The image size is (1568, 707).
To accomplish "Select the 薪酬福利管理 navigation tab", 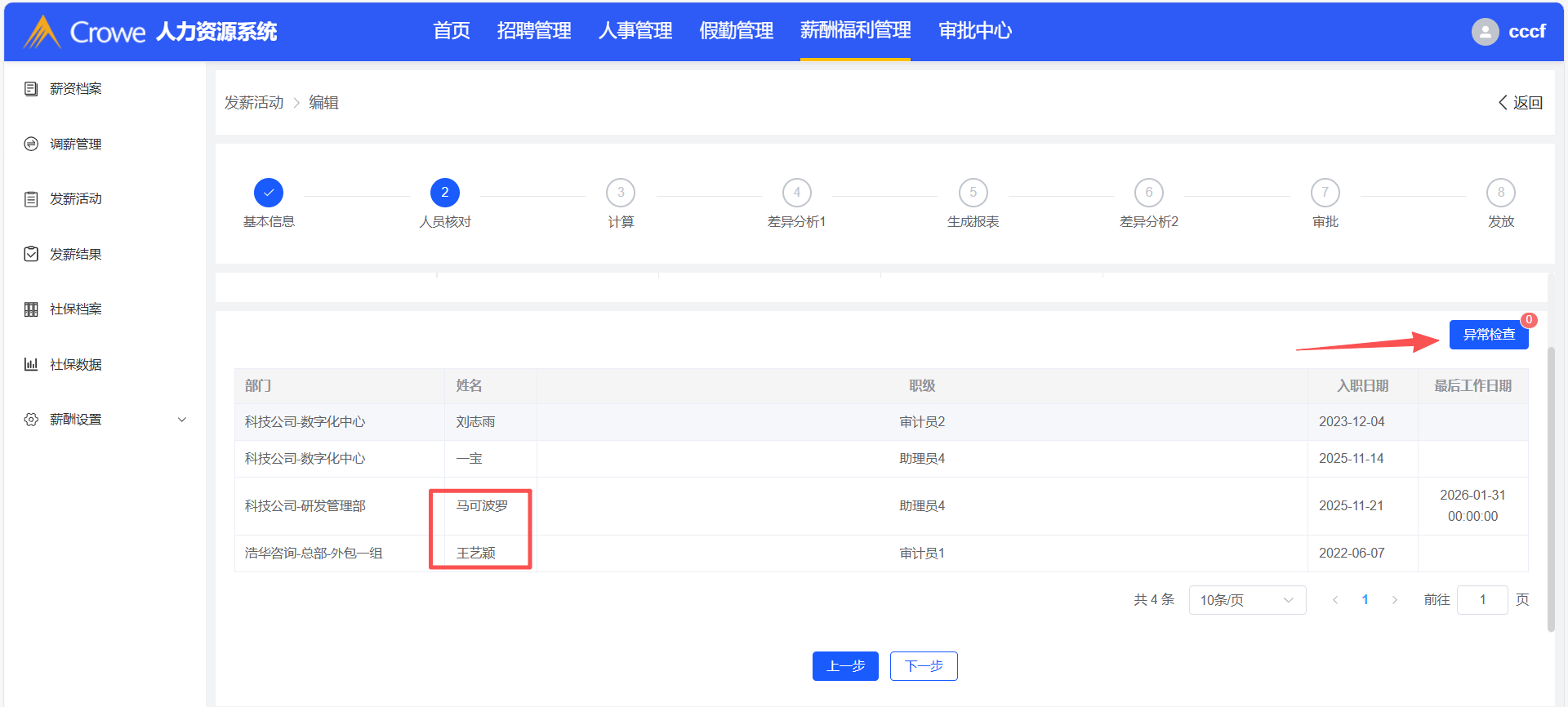I will pos(856,31).
